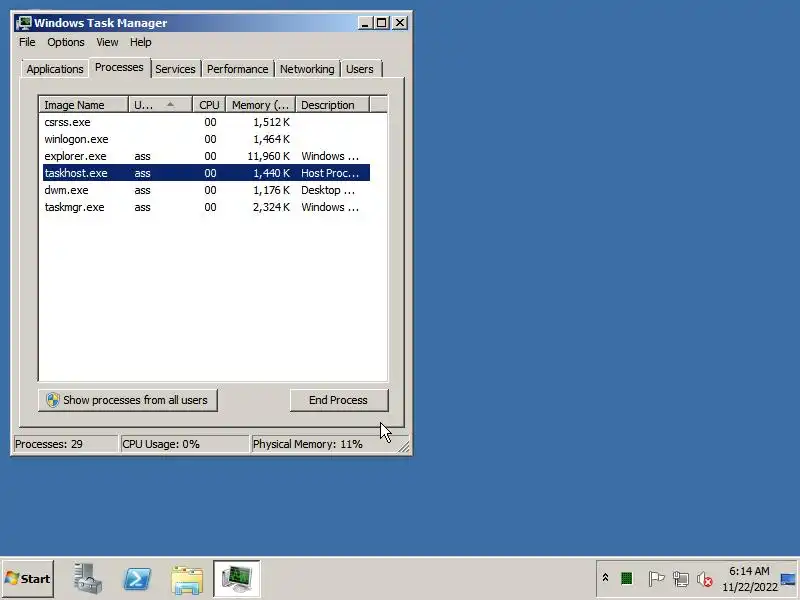Select the Task Manager taskbar button

pyautogui.click(x=237, y=579)
